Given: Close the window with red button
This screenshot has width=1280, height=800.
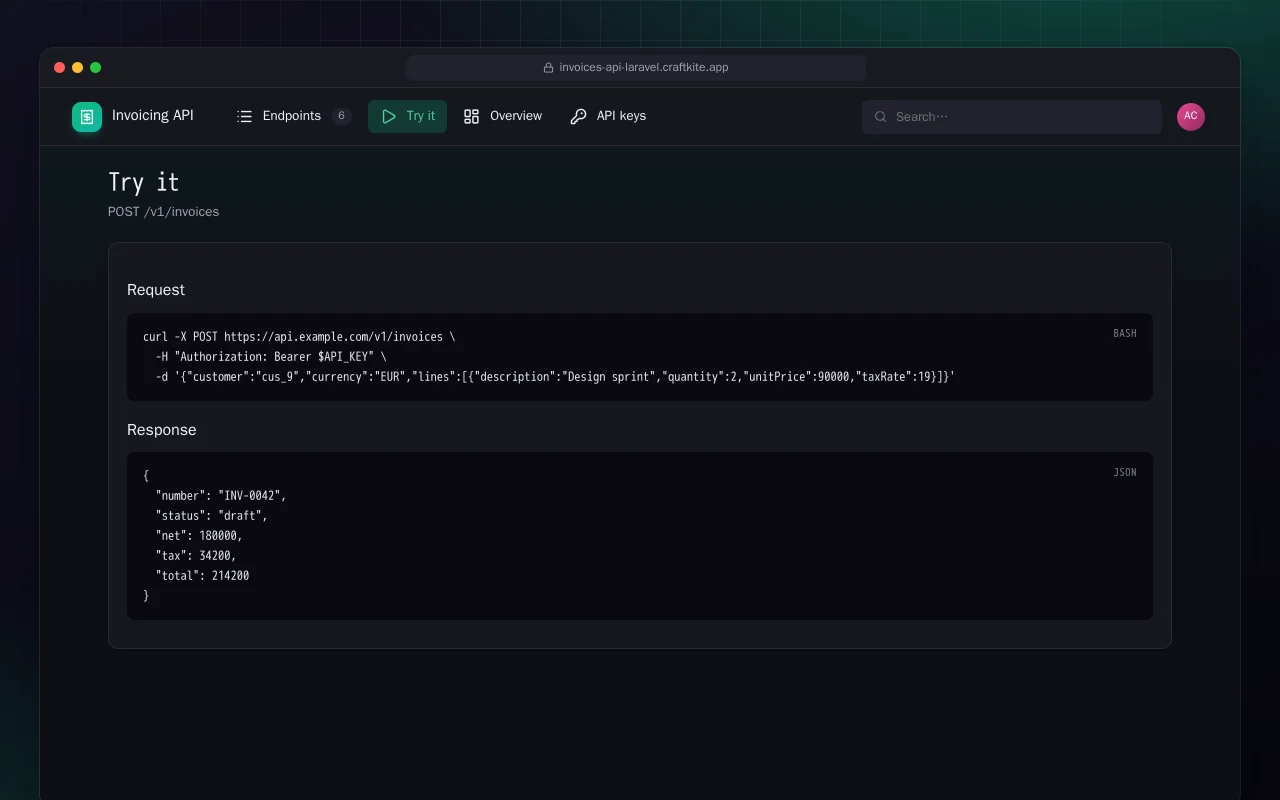Looking at the screenshot, I should coord(59,68).
